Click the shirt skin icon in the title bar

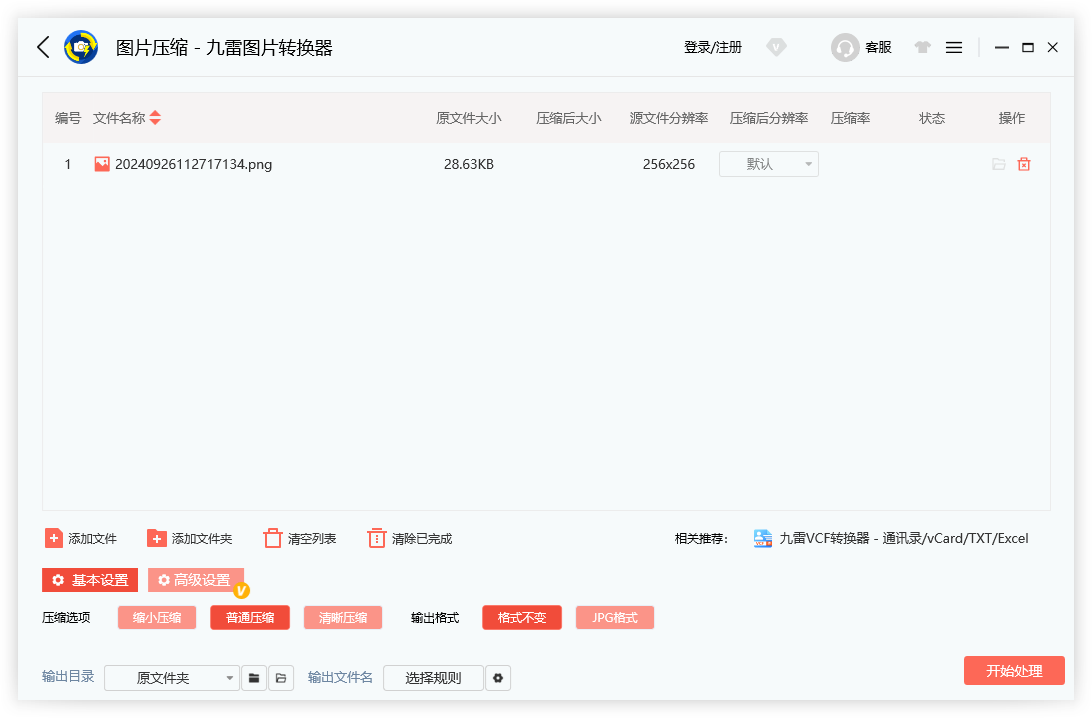[922, 47]
